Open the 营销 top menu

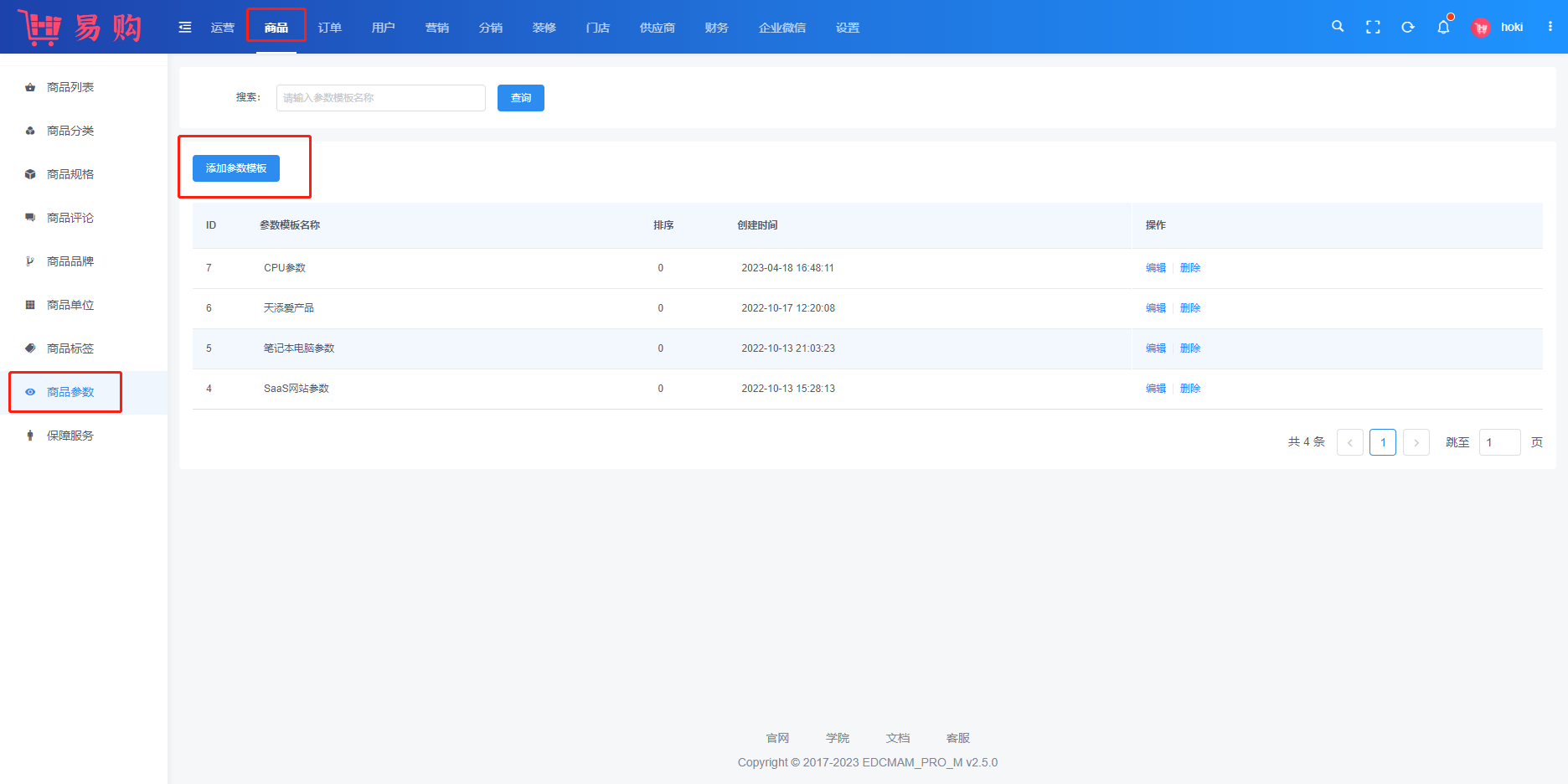click(437, 28)
